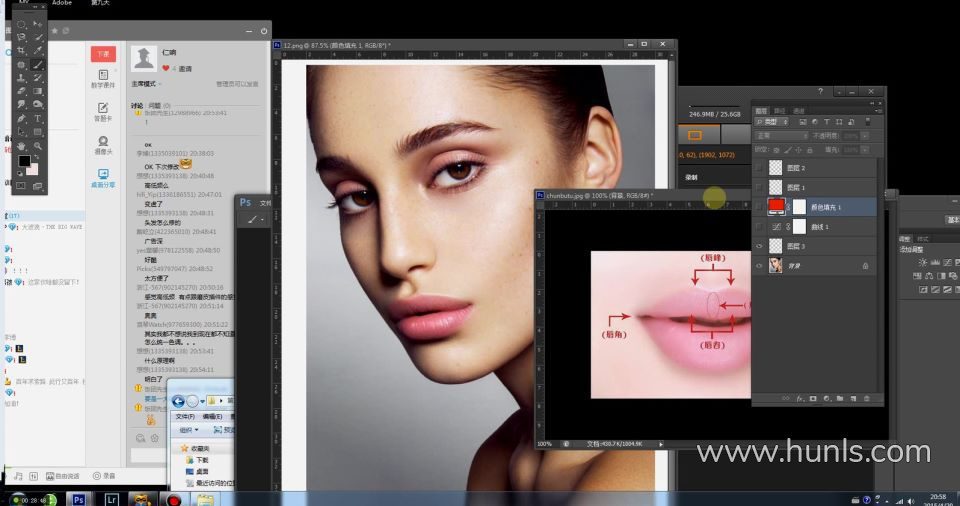960x506 pixels.
Task: Open the workspace 基本 switcher
Action: 953,220
